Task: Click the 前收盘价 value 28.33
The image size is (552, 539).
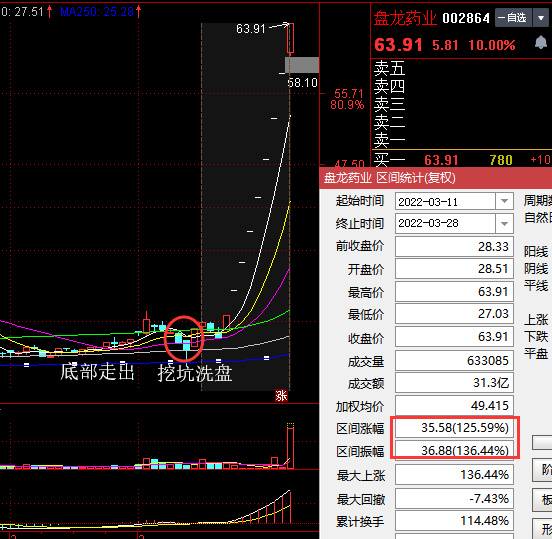Action: point(454,246)
